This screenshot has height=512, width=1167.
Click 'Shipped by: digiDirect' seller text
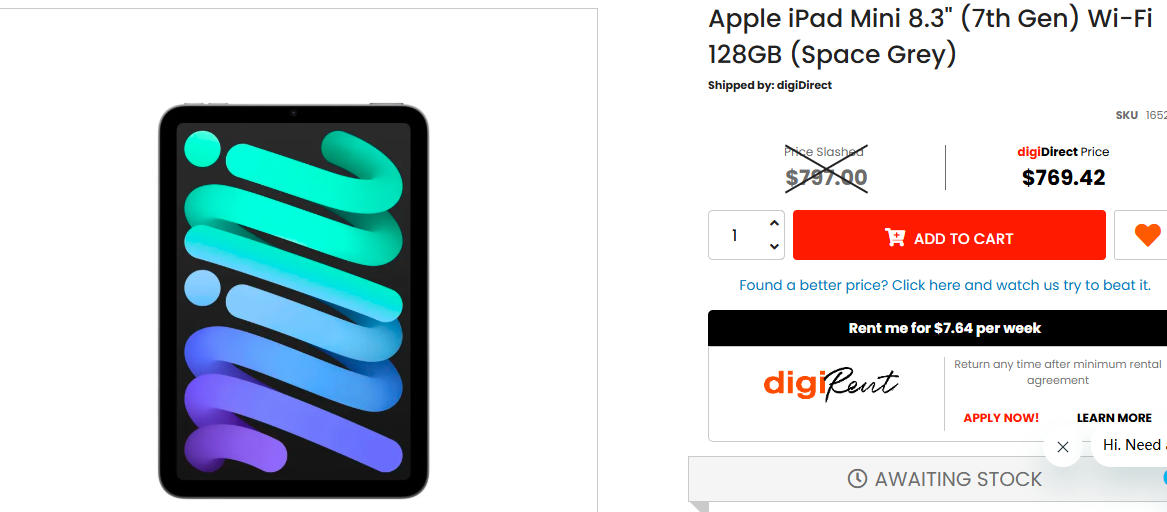(770, 86)
